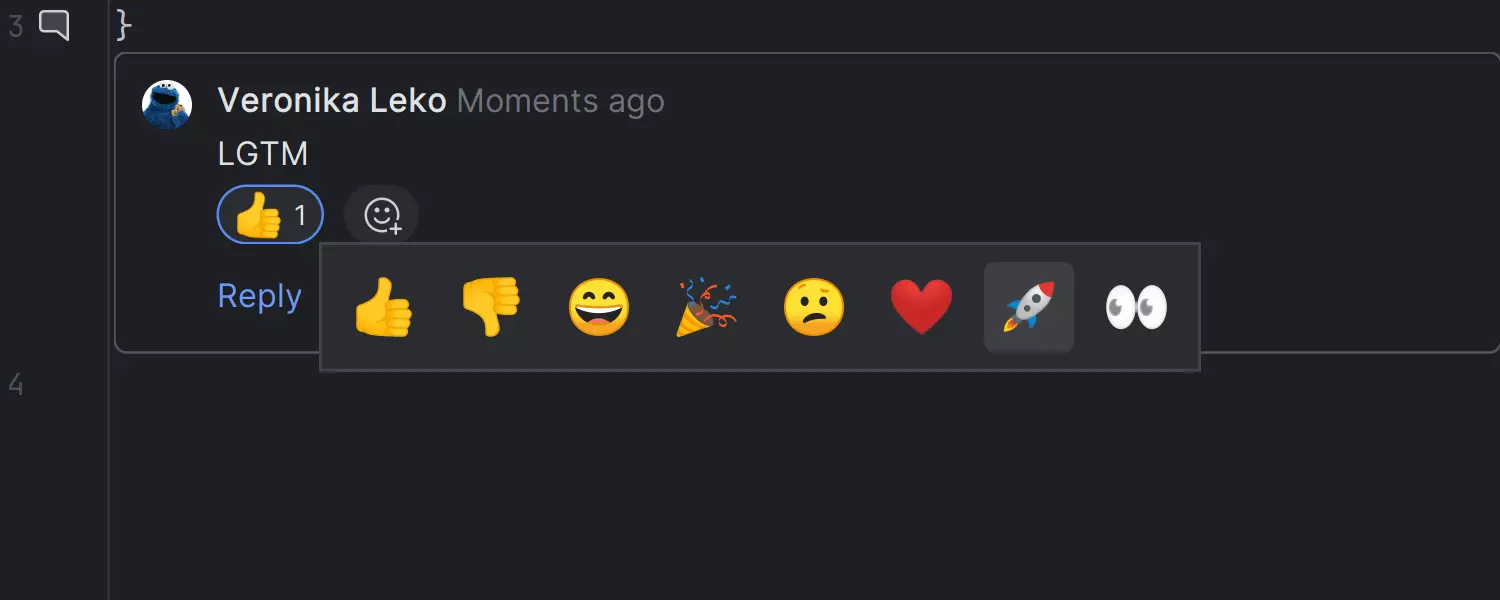Toggle the thumbs up reaction with count 1
The height and width of the screenshot is (600, 1500).
tap(270, 215)
